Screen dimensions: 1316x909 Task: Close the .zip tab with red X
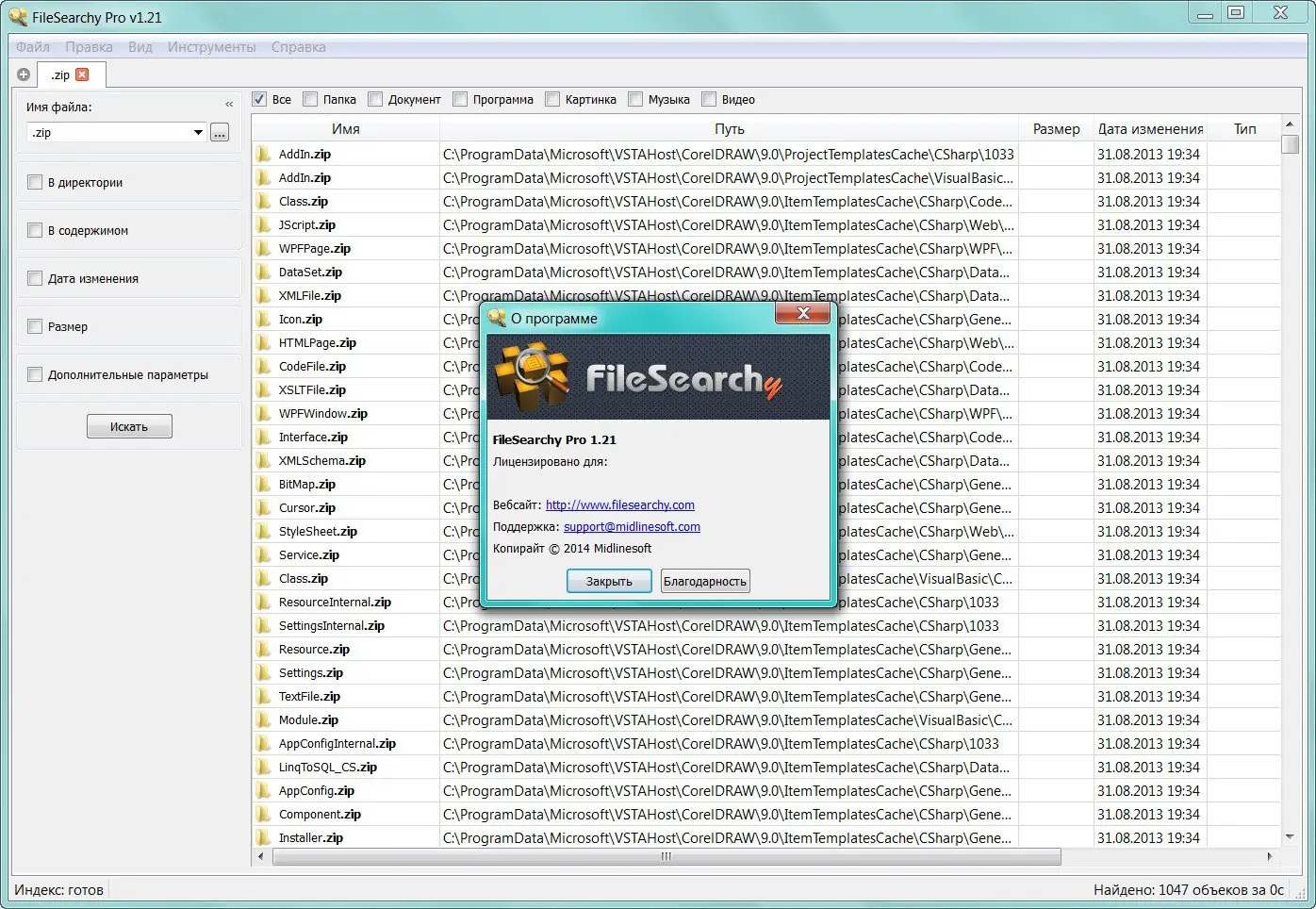pos(82,74)
